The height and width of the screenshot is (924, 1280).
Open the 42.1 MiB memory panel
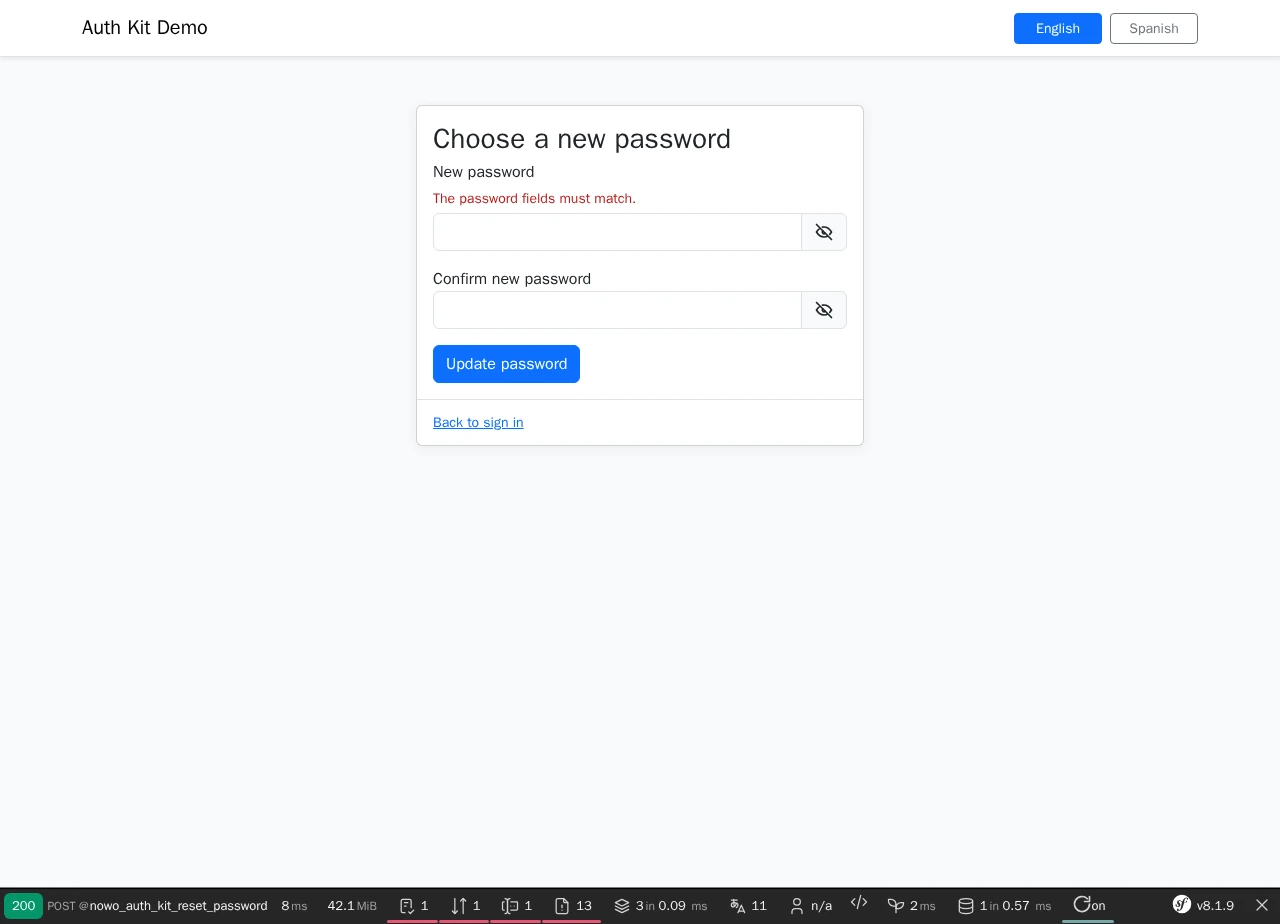click(x=352, y=906)
